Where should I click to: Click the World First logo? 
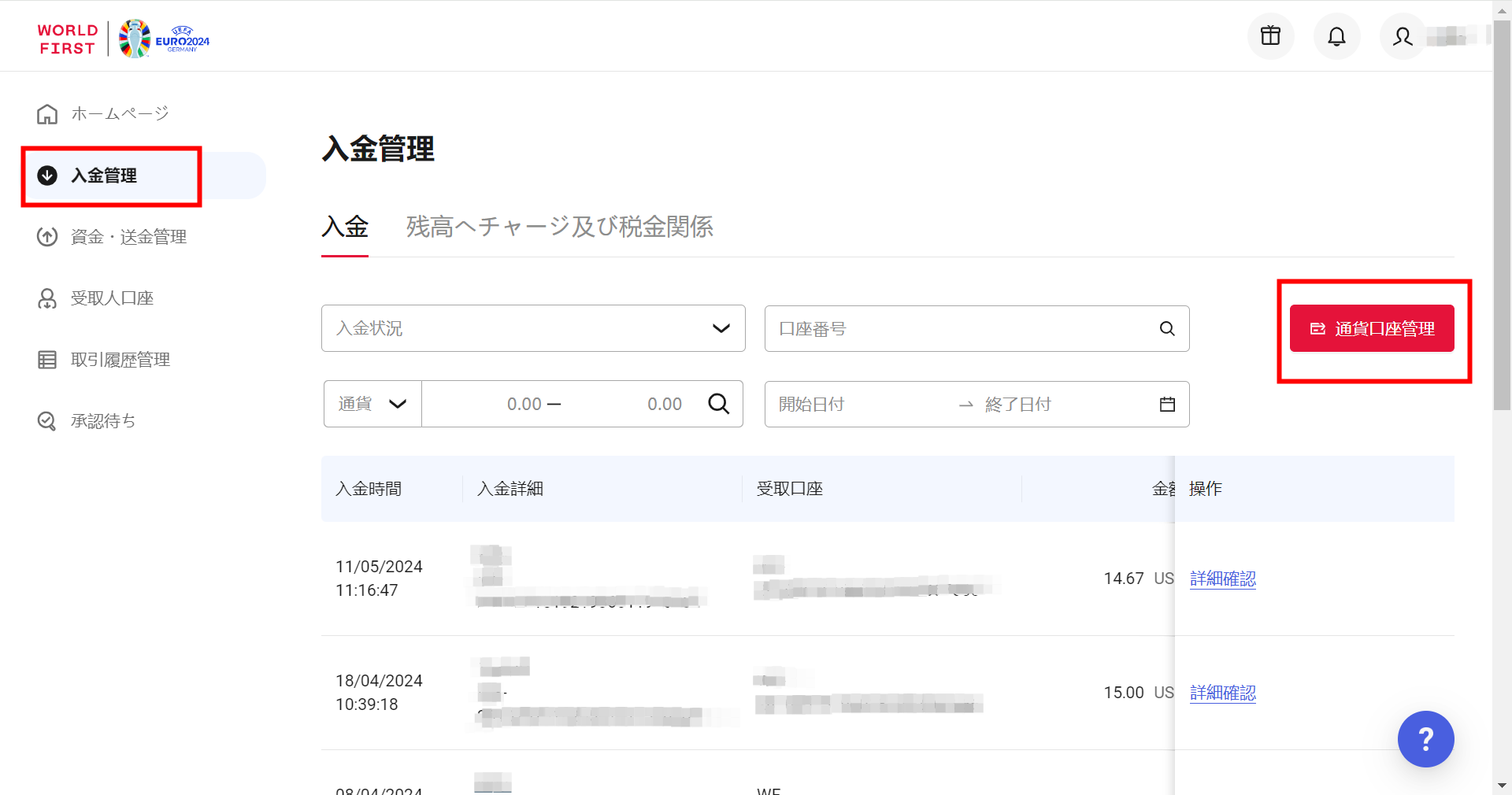pos(68,39)
